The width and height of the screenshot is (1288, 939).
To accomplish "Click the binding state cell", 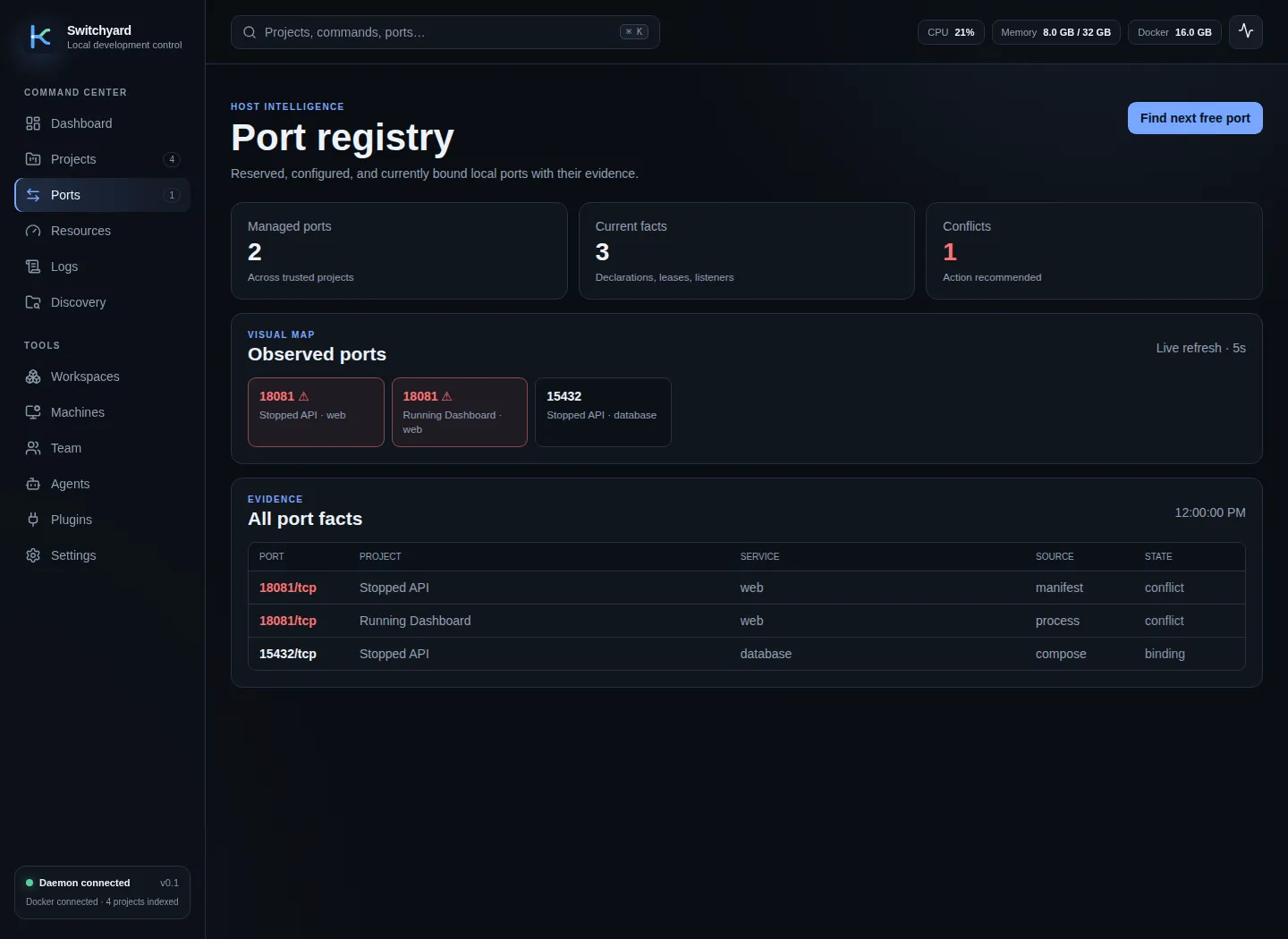I will coord(1165,654).
